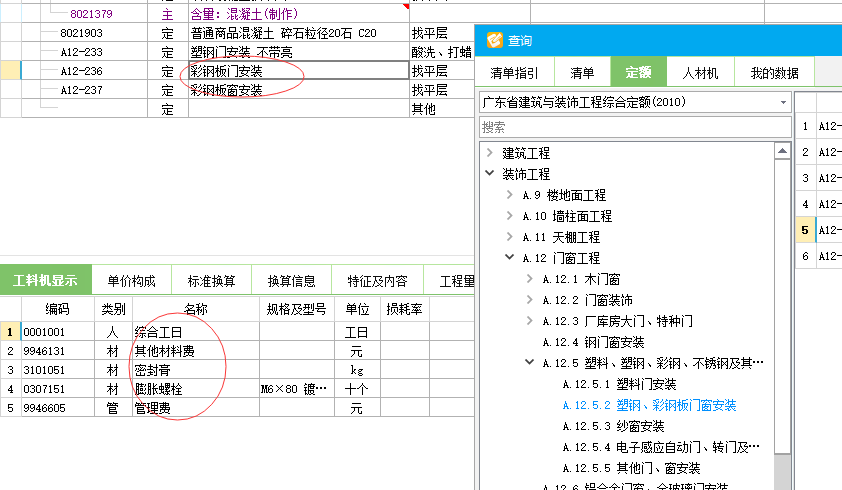The image size is (842, 490).
Task: Expand A.10 墙柱面工程 node
Action: 510,215
